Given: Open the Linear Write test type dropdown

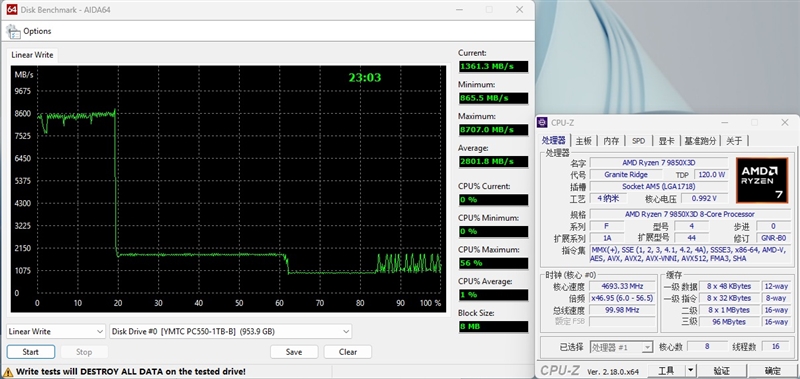Looking at the screenshot, I should click(x=56, y=332).
